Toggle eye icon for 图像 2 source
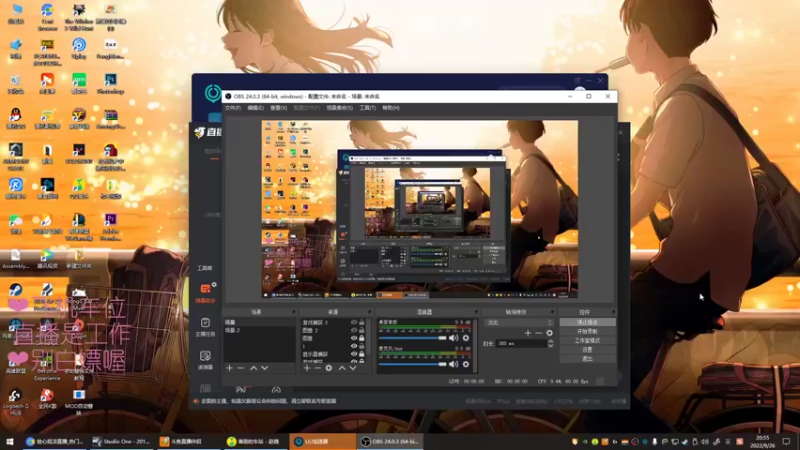This screenshot has height=450, width=800. tap(354, 330)
